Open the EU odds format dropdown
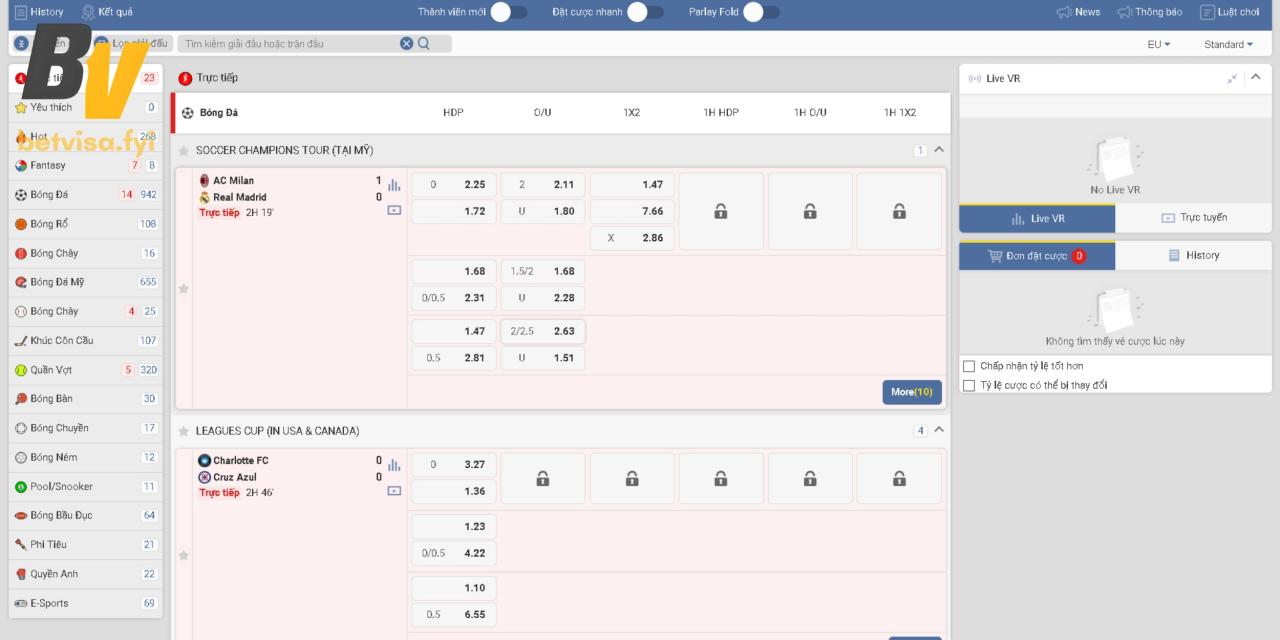The image size is (1280, 640). tap(1158, 44)
